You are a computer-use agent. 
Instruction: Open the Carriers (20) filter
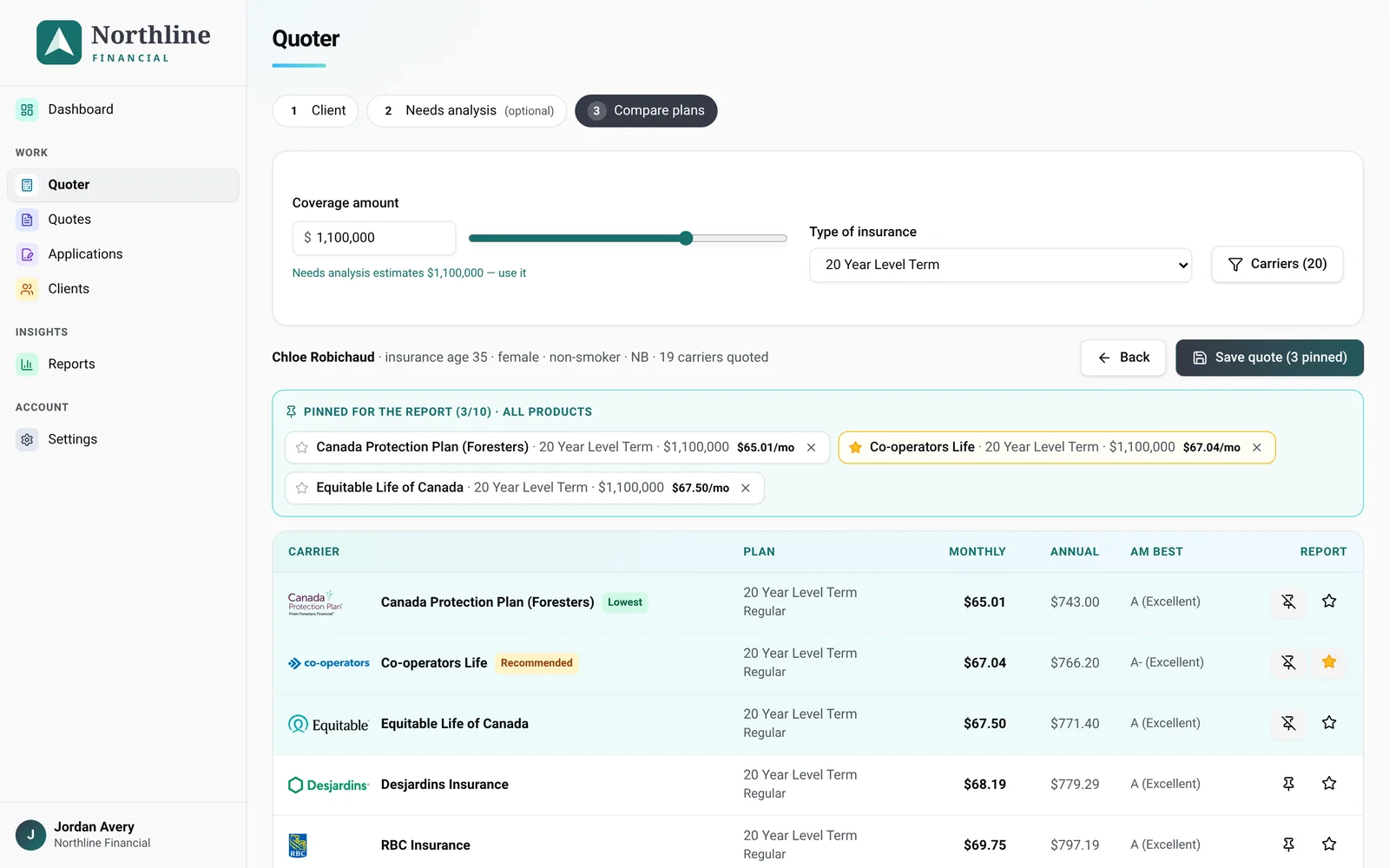(1277, 264)
